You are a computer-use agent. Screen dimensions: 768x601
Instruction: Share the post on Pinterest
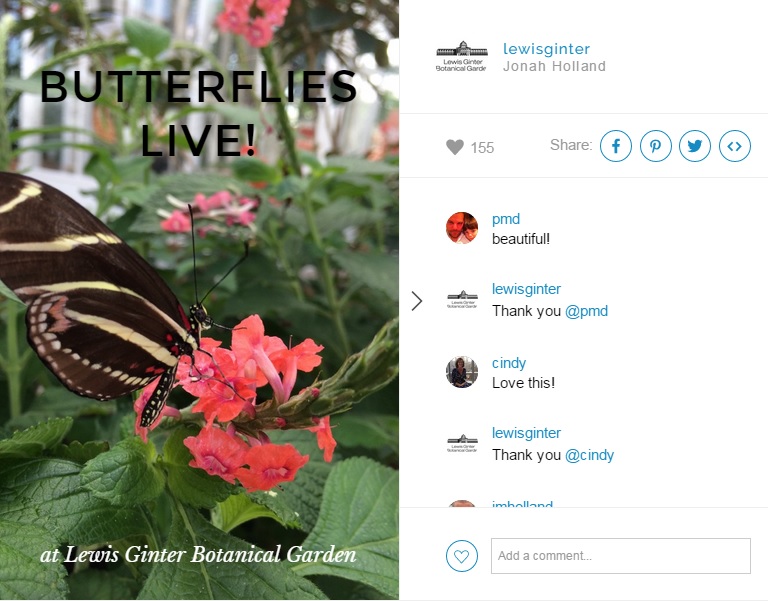656,146
